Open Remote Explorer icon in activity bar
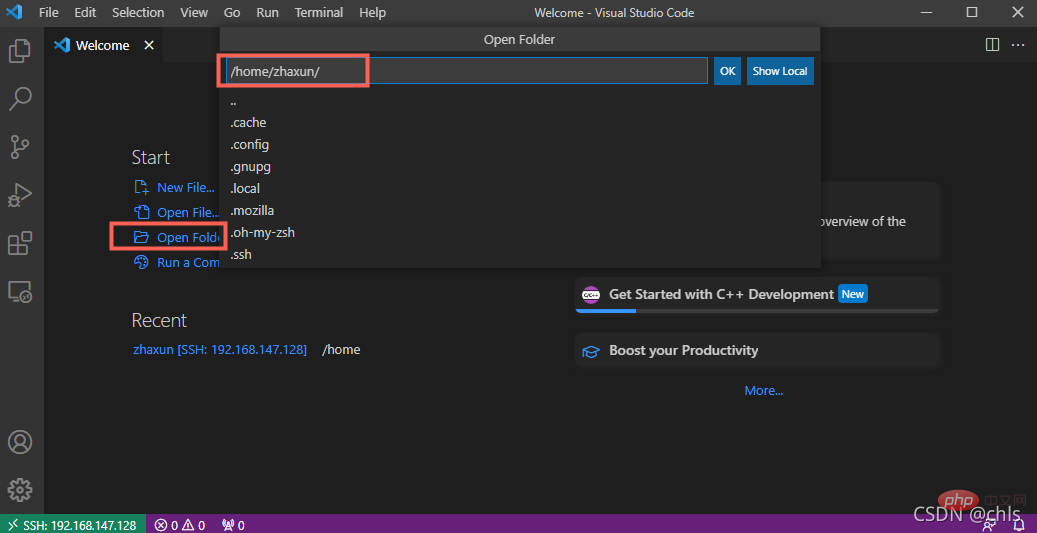The height and width of the screenshot is (533, 1037). [x=20, y=291]
